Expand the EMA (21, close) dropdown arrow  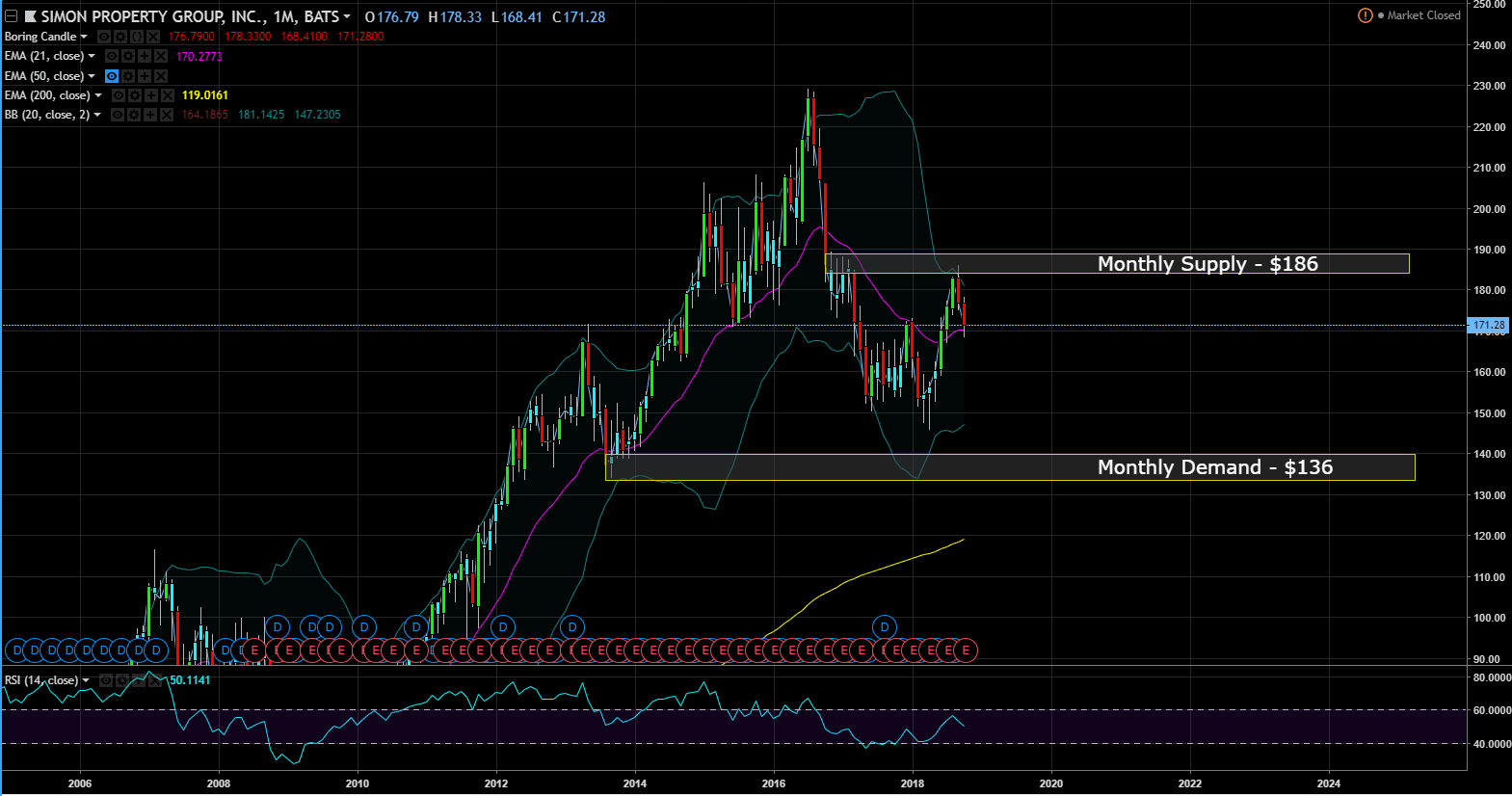pyautogui.click(x=92, y=56)
